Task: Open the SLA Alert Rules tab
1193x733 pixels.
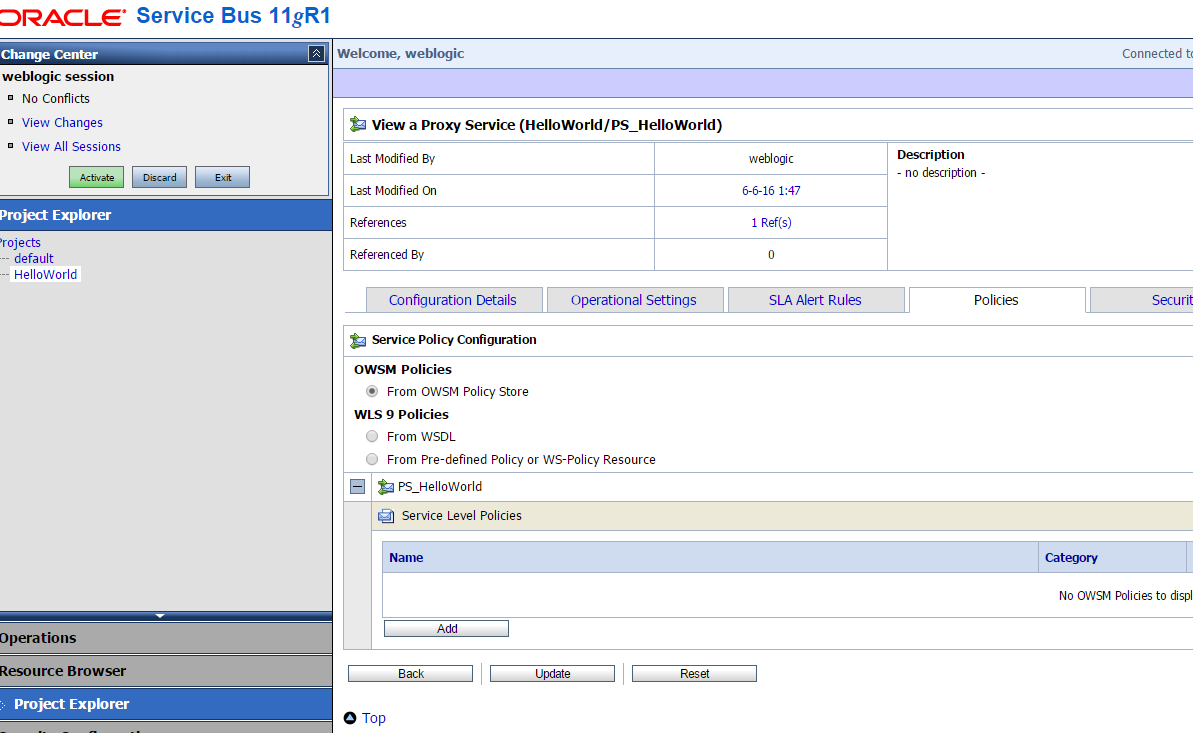Action: 815,300
